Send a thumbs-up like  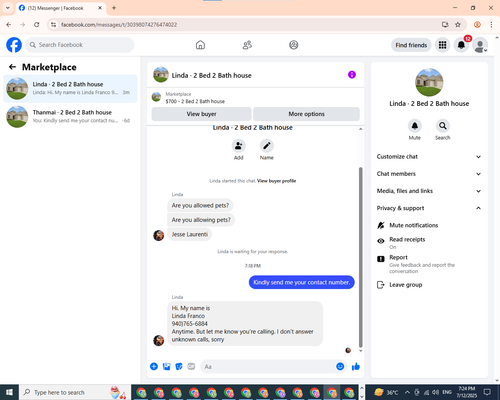pos(356,367)
